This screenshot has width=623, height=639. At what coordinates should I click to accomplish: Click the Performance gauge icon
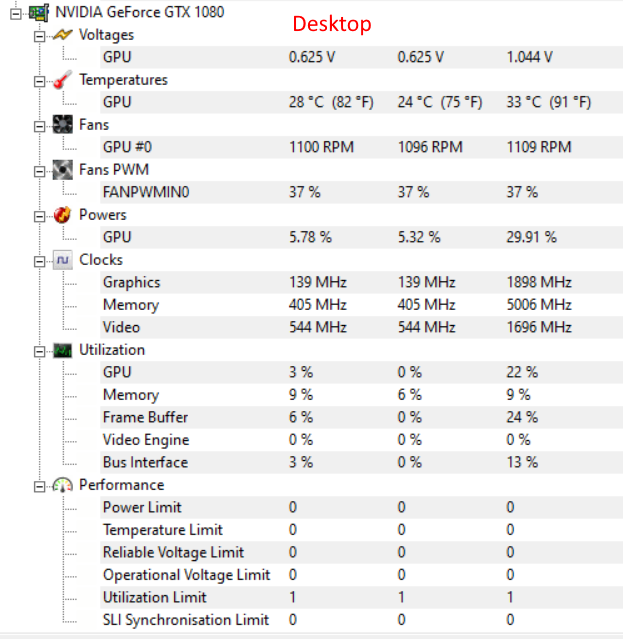(x=62, y=485)
